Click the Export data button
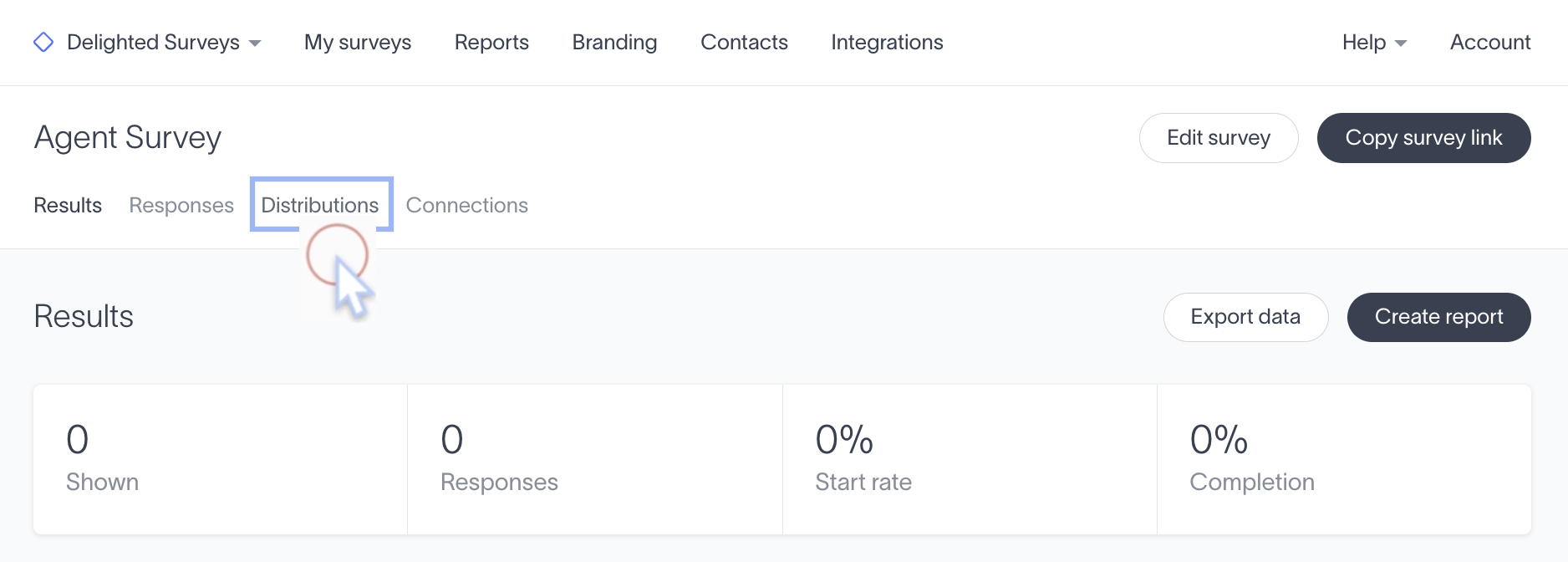Viewport: 1568px width, 562px height. (x=1245, y=317)
